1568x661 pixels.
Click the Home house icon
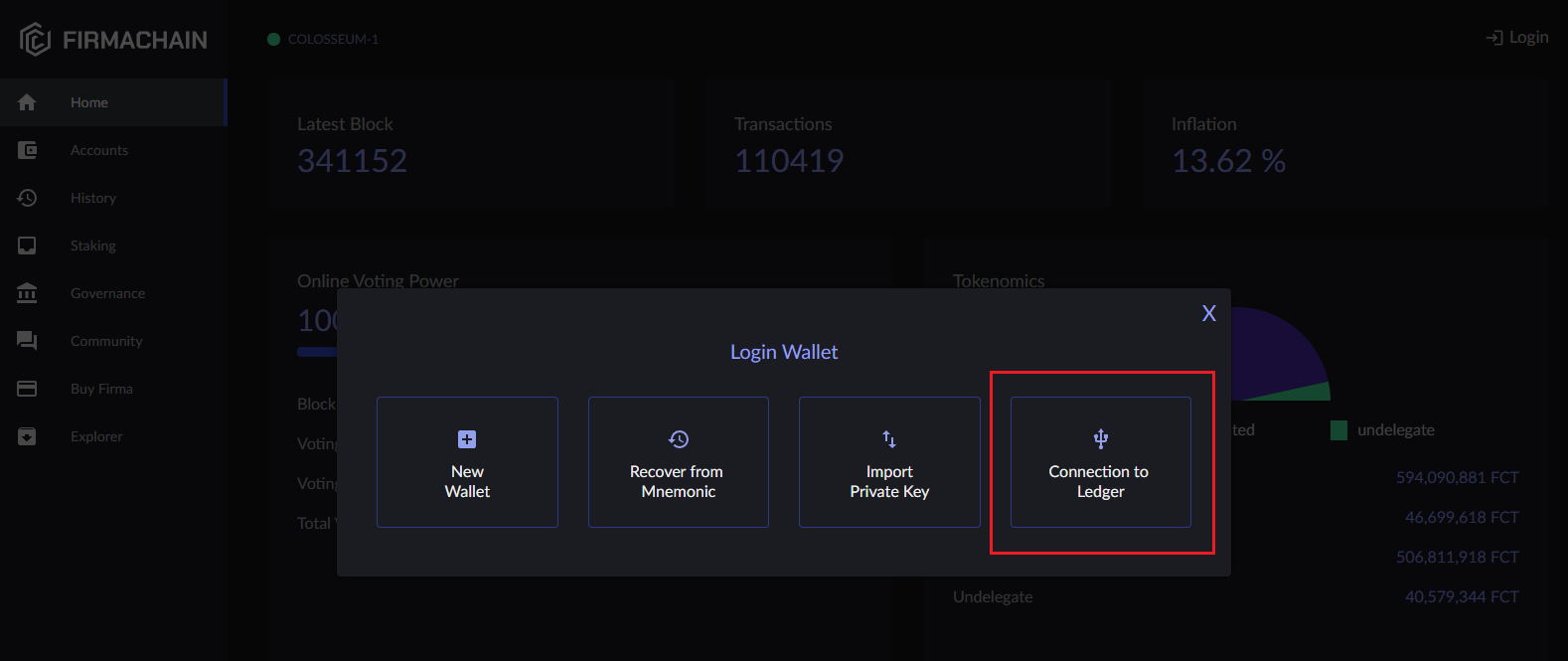[27, 102]
